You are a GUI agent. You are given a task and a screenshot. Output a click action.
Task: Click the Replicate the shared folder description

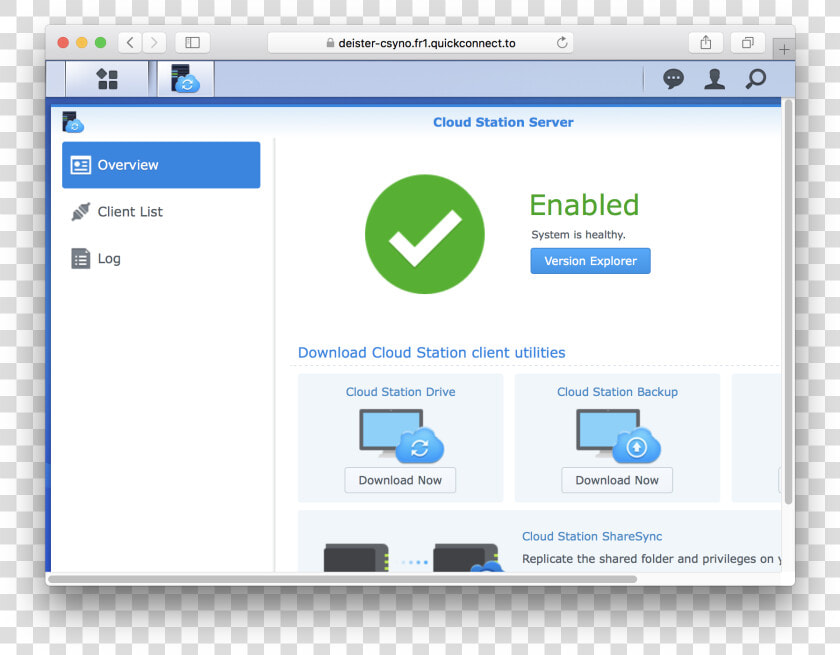pos(651,559)
